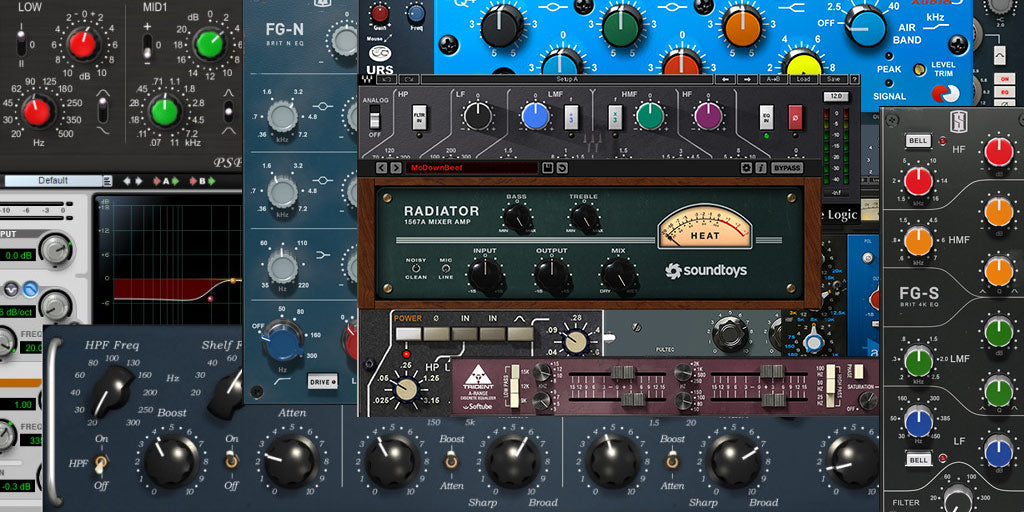This screenshot has height=512, width=1024.
Task: Click the preset menu icon beside Default
Action: coord(108,181)
